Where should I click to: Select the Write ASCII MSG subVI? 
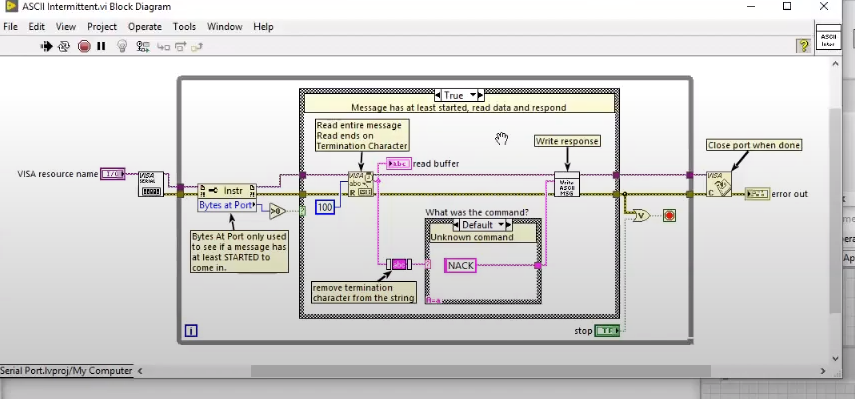pyautogui.click(x=567, y=184)
